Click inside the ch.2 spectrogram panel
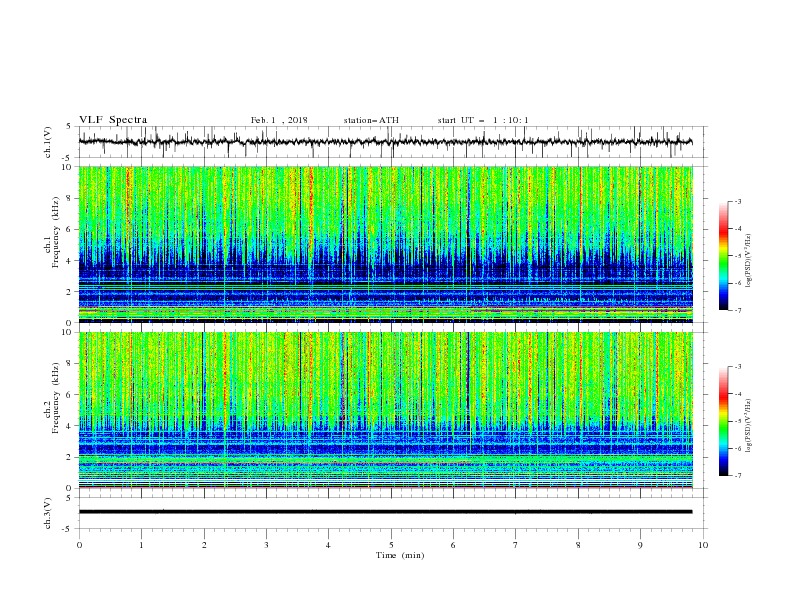The image size is (792, 612). pos(385,410)
